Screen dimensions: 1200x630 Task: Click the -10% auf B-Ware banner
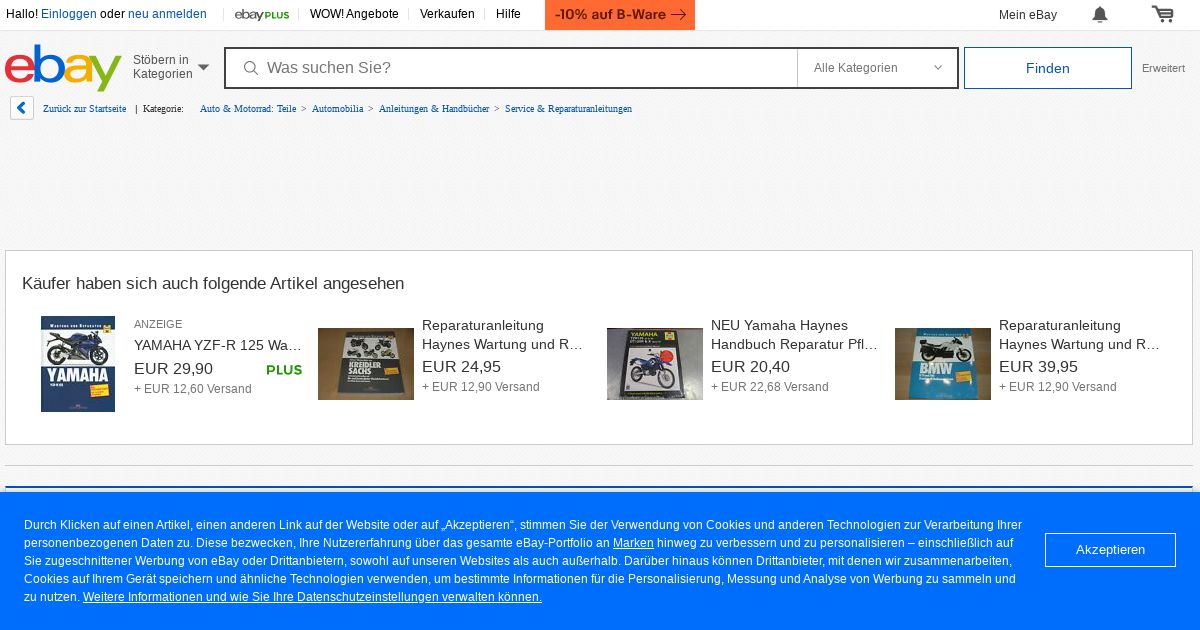[x=620, y=15]
